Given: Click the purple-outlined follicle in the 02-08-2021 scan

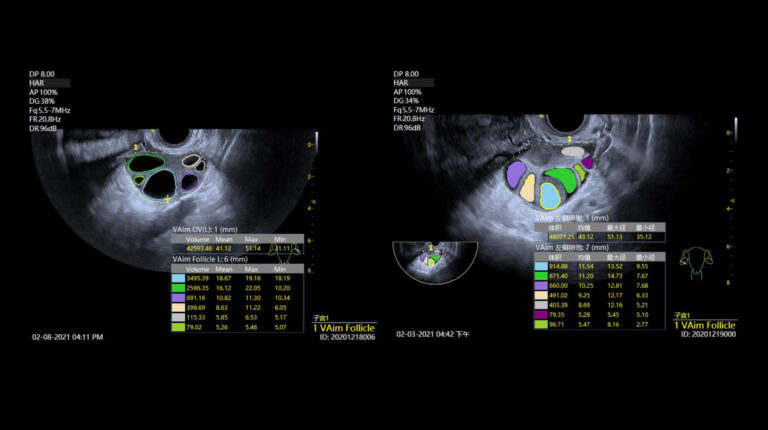Looking at the screenshot, I should click(189, 182).
